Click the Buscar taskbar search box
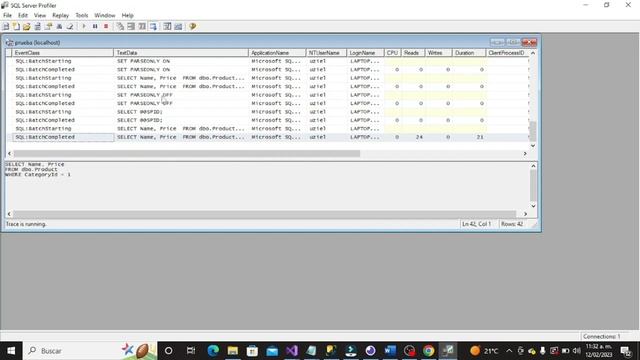The image size is (640, 360). click(x=90, y=351)
